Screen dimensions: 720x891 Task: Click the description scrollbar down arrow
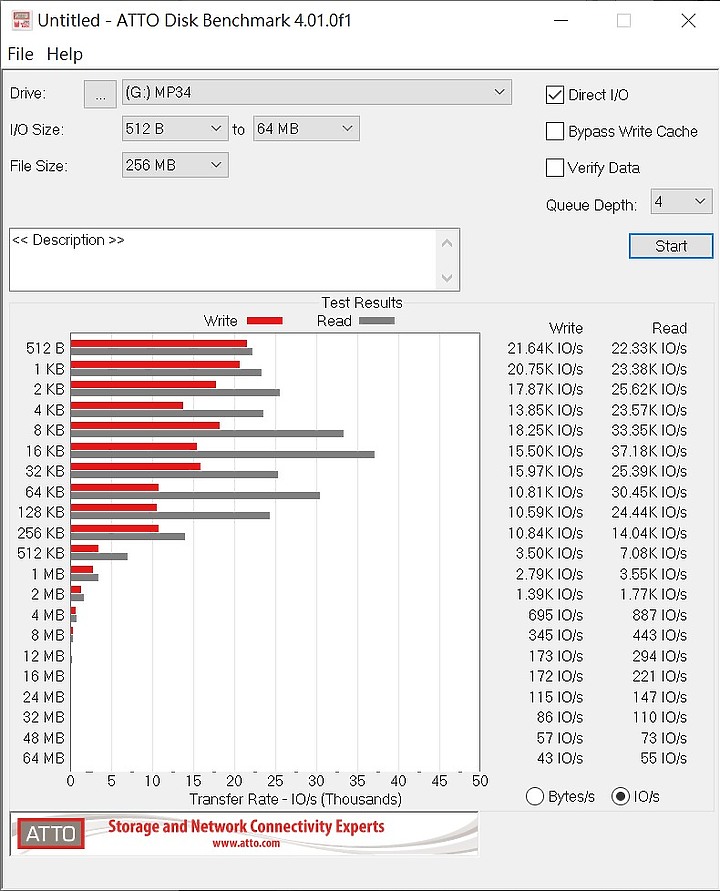(x=447, y=277)
